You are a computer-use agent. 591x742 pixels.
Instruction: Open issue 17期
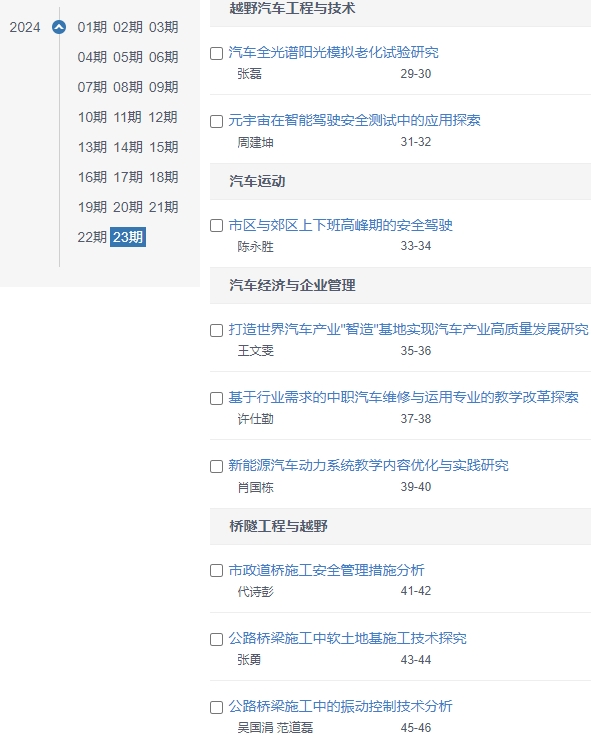pyautogui.click(x=128, y=177)
